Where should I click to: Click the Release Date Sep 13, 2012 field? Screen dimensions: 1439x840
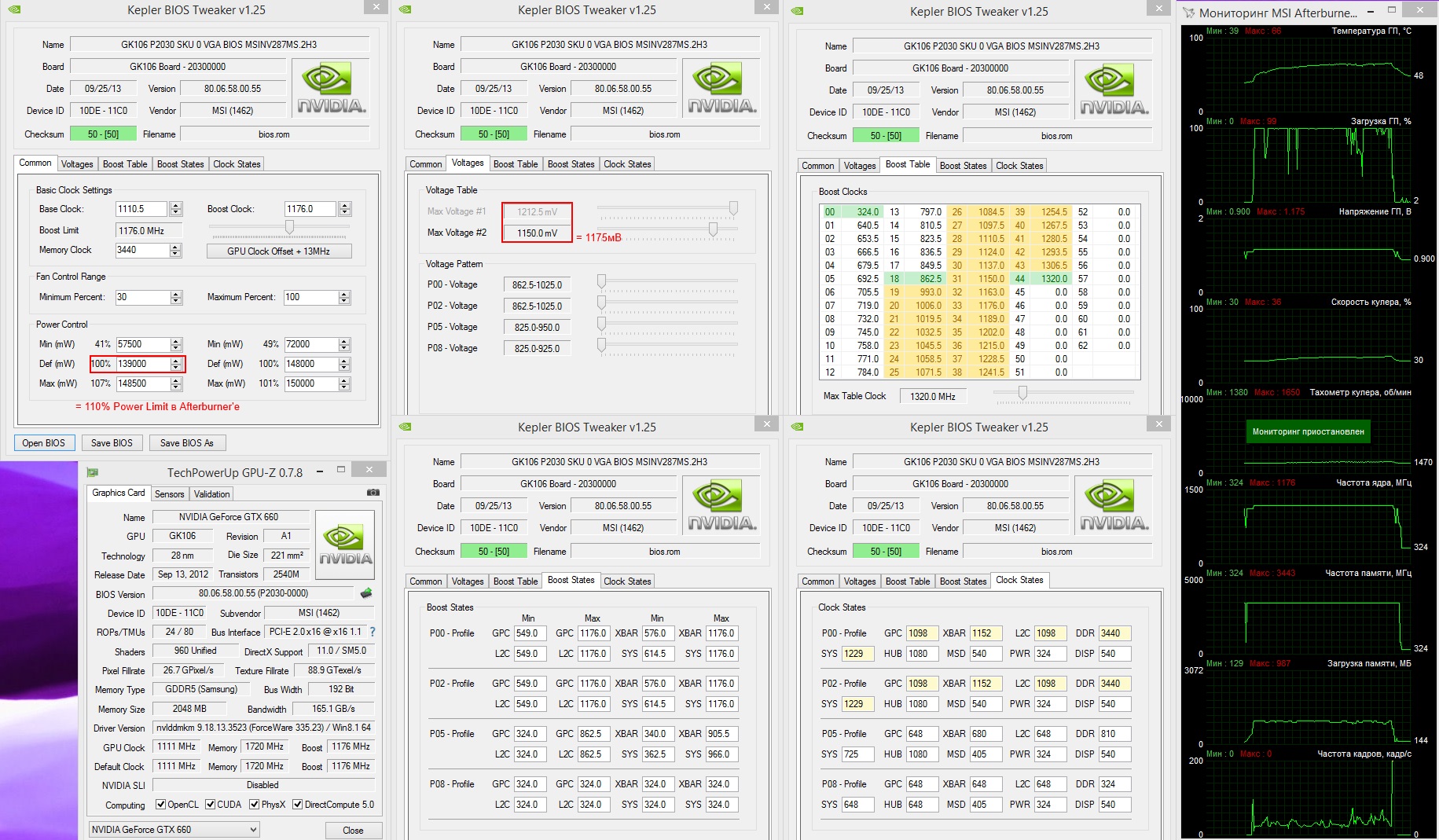coord(183,574)
